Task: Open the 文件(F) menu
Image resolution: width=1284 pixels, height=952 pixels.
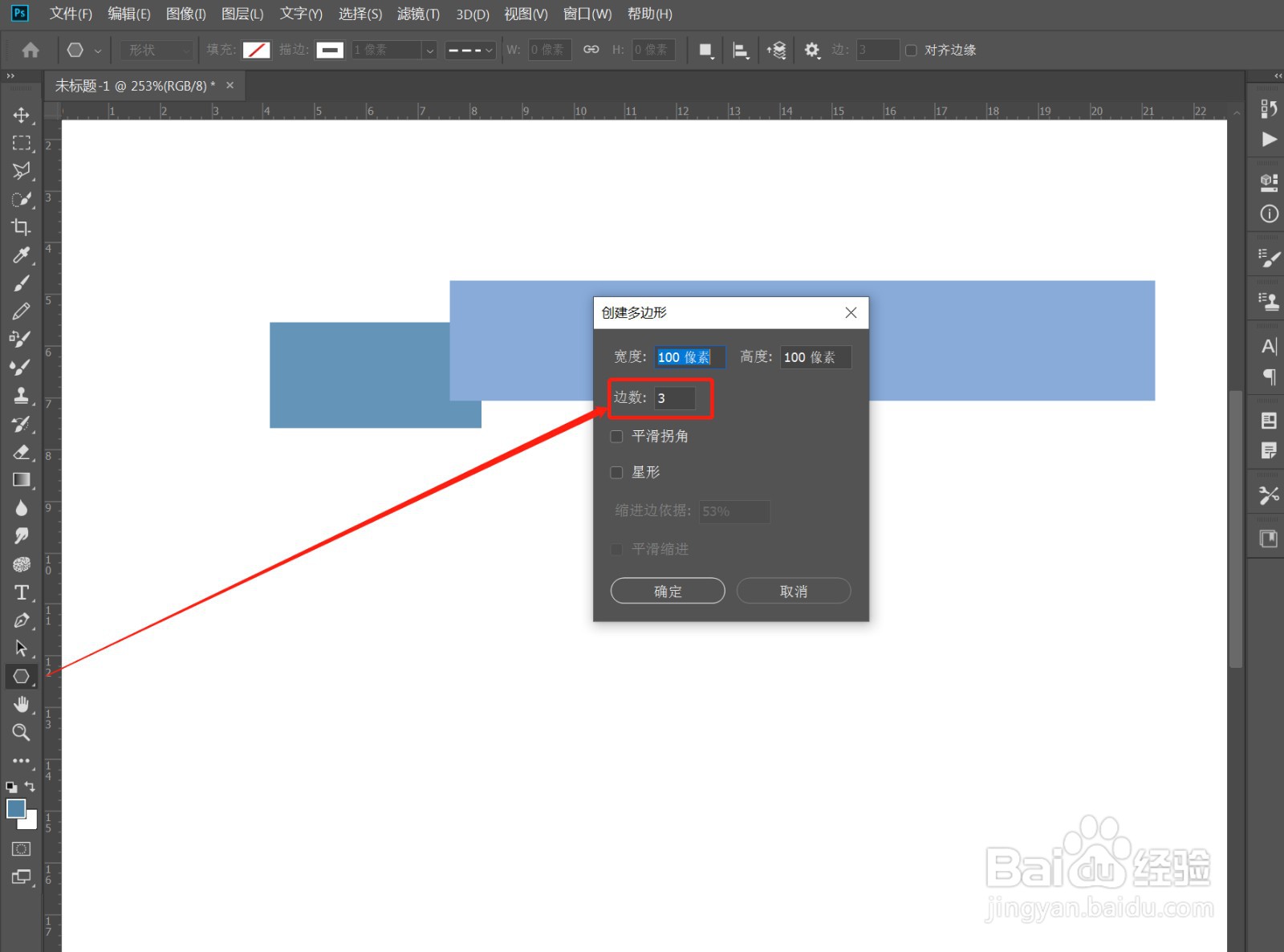Action: click(x=71, y=14)
